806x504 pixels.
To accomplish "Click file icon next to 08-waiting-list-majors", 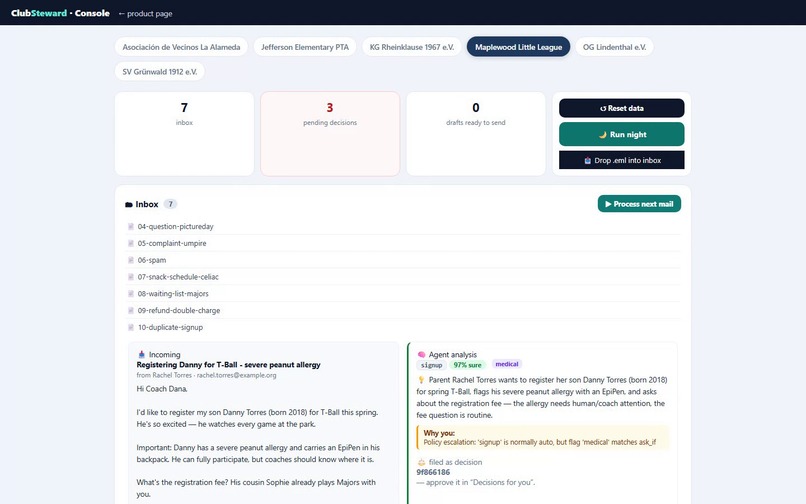I will tap(131, 294).
